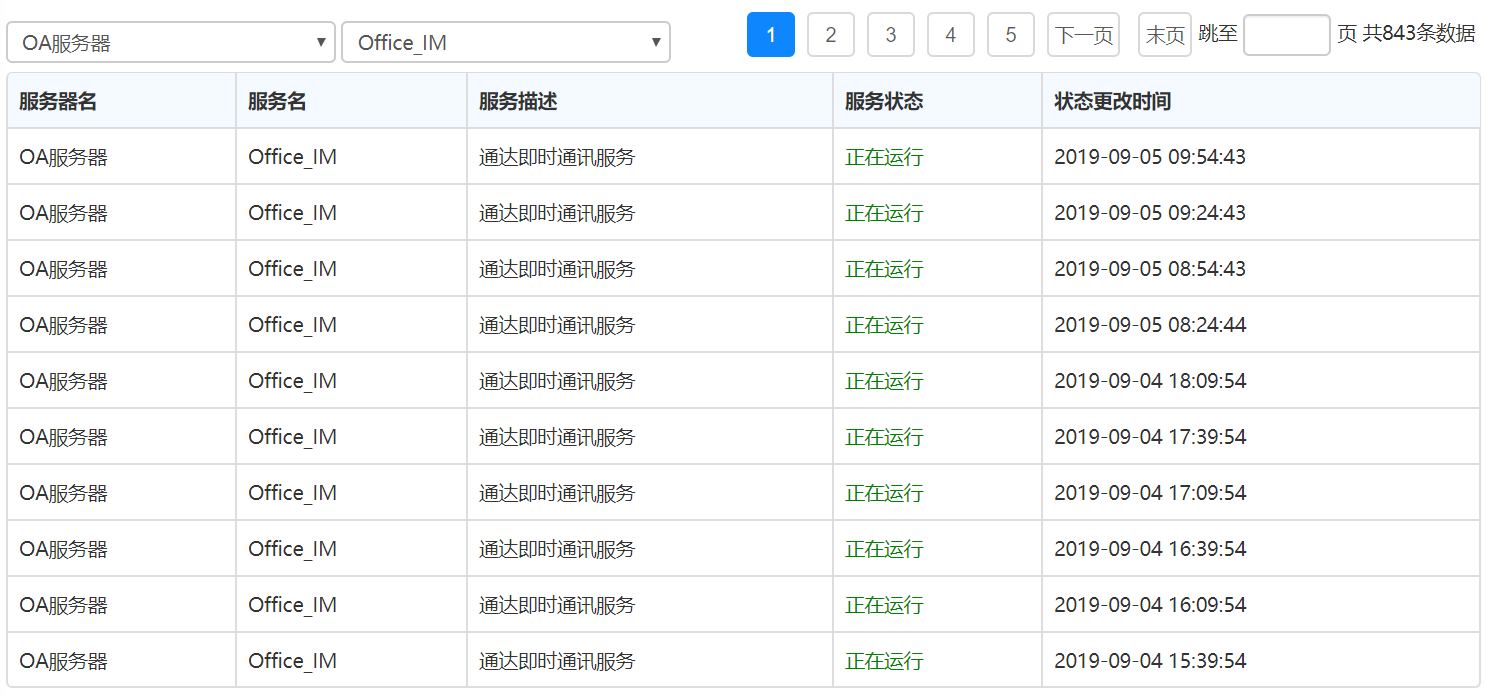This screenshot has height=696, width=1489.
Task: Select row with timestamp 2019-09-05 09:54:43
Action: (1150, 157)
